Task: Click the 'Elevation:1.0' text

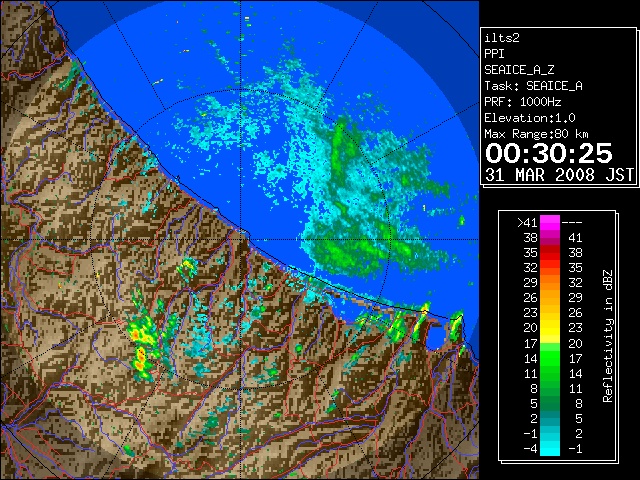Action: 530,118
